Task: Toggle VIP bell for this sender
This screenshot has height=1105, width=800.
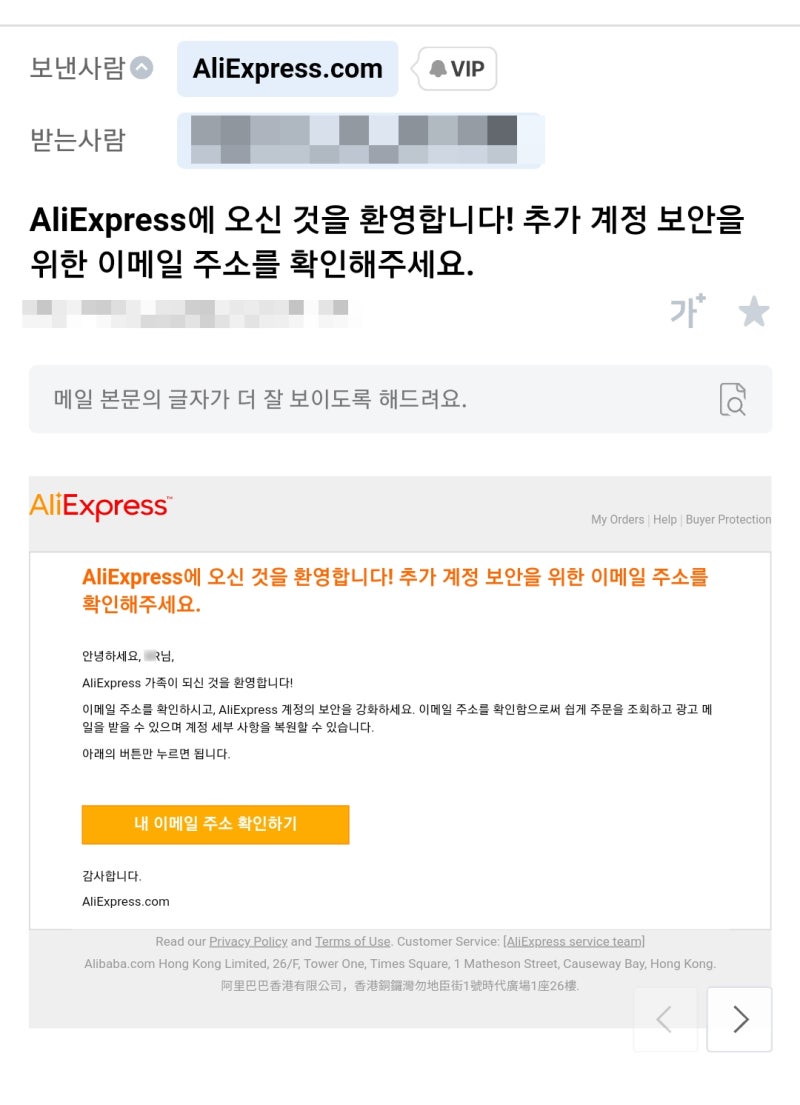Action: 457,69
